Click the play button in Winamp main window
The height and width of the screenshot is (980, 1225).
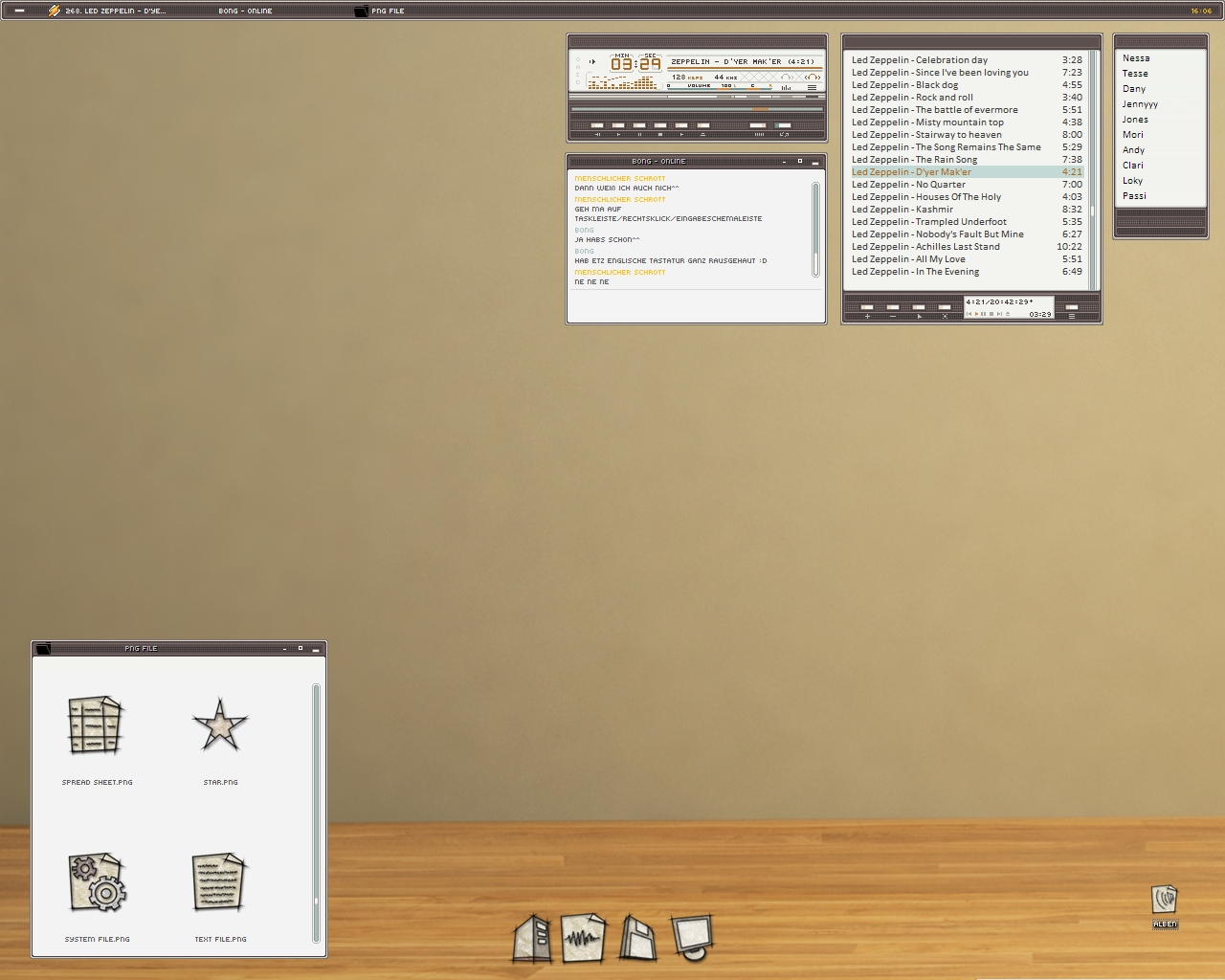pos(618,125)
